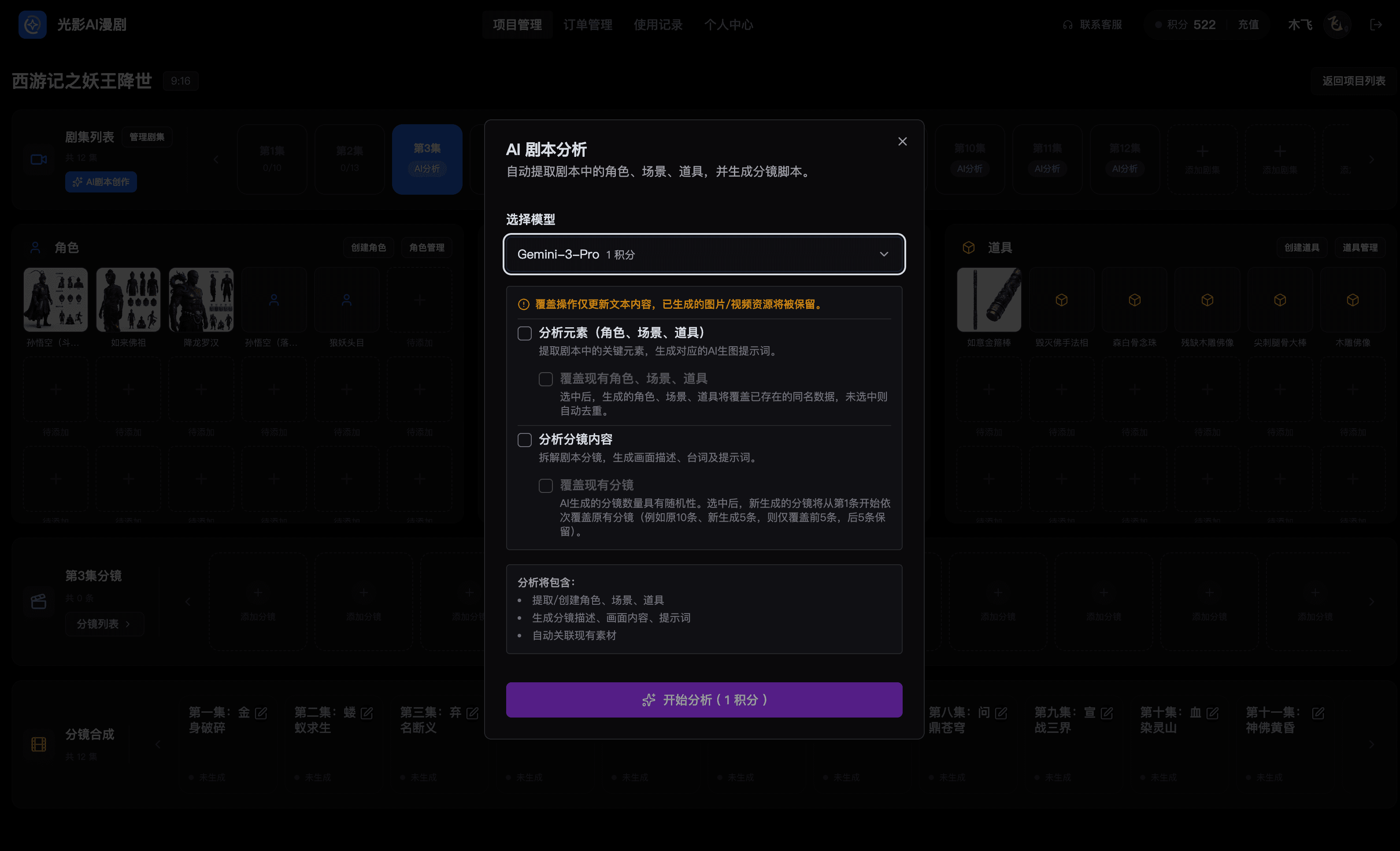Click the edit pencil beside 第一集：金身破碎
This screenshot has width=1400, height=851.
[x=262, y=713]
